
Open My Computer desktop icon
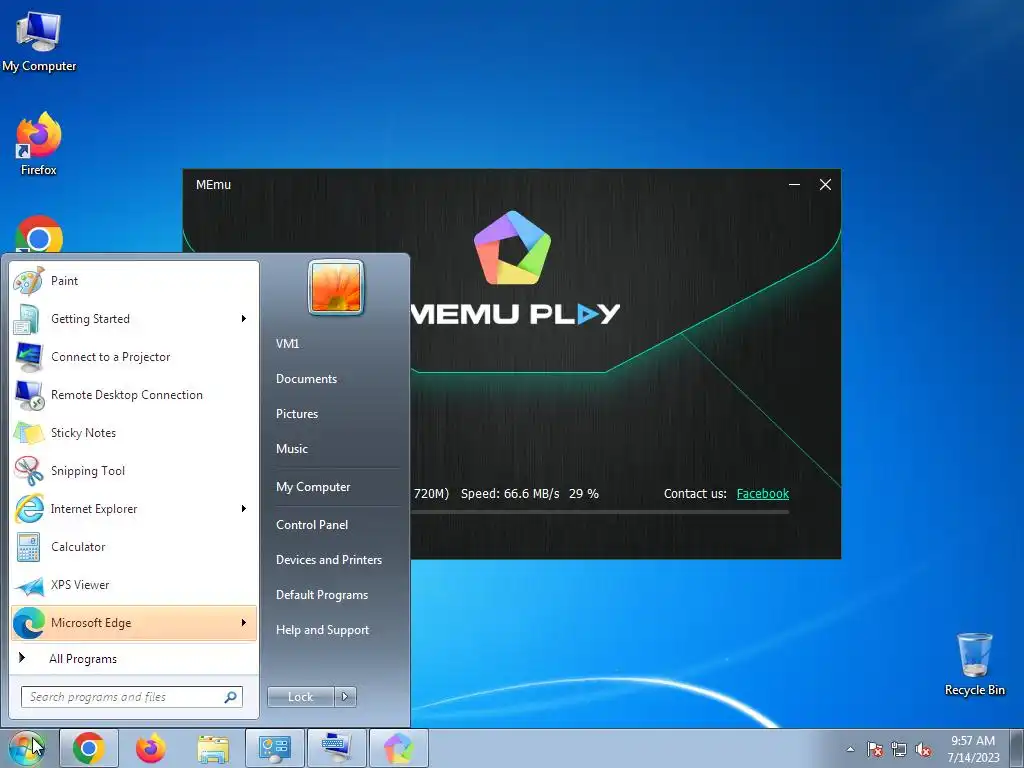39,41
